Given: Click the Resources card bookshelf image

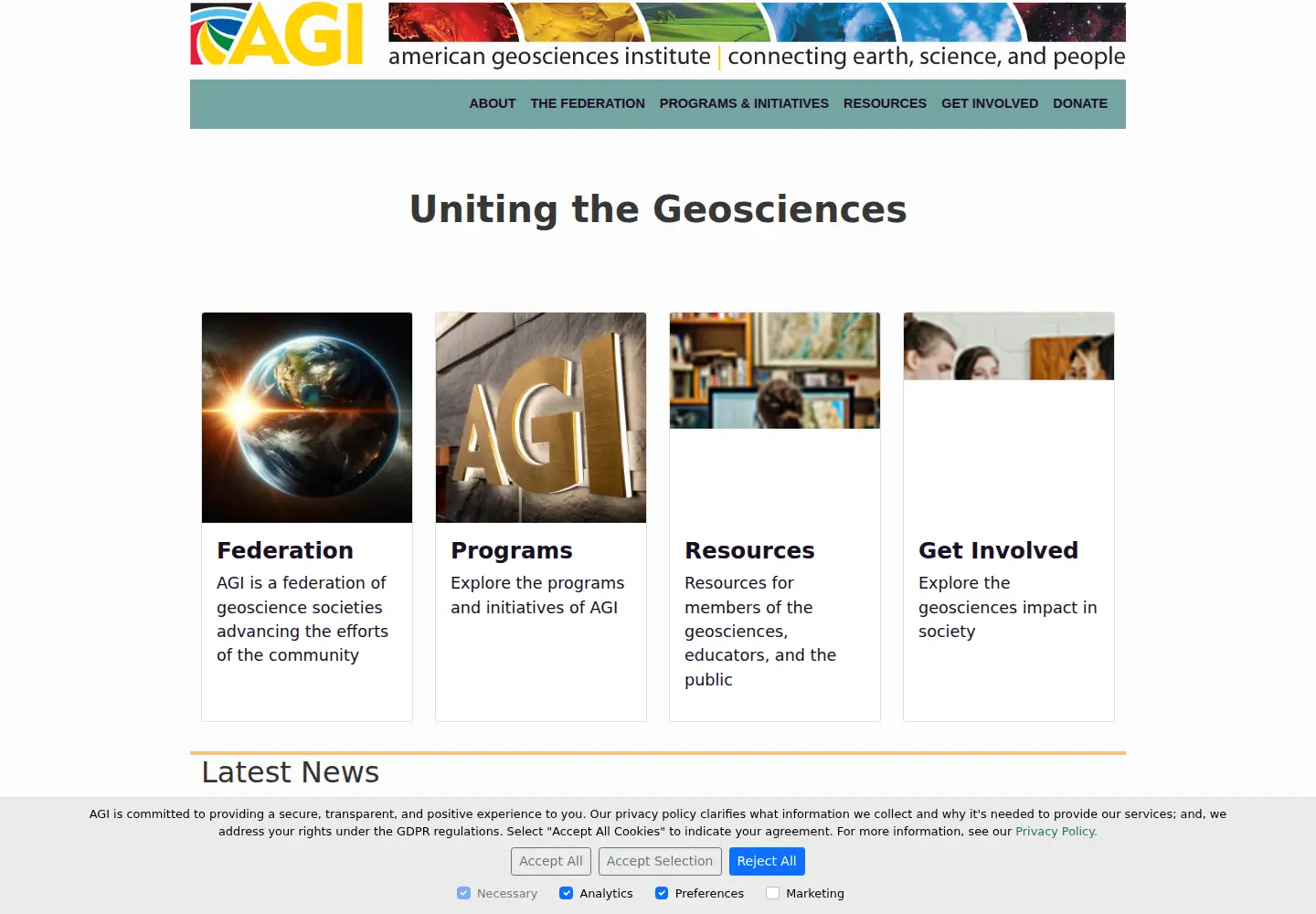Looking at the screenshot, I should [775, 370].
